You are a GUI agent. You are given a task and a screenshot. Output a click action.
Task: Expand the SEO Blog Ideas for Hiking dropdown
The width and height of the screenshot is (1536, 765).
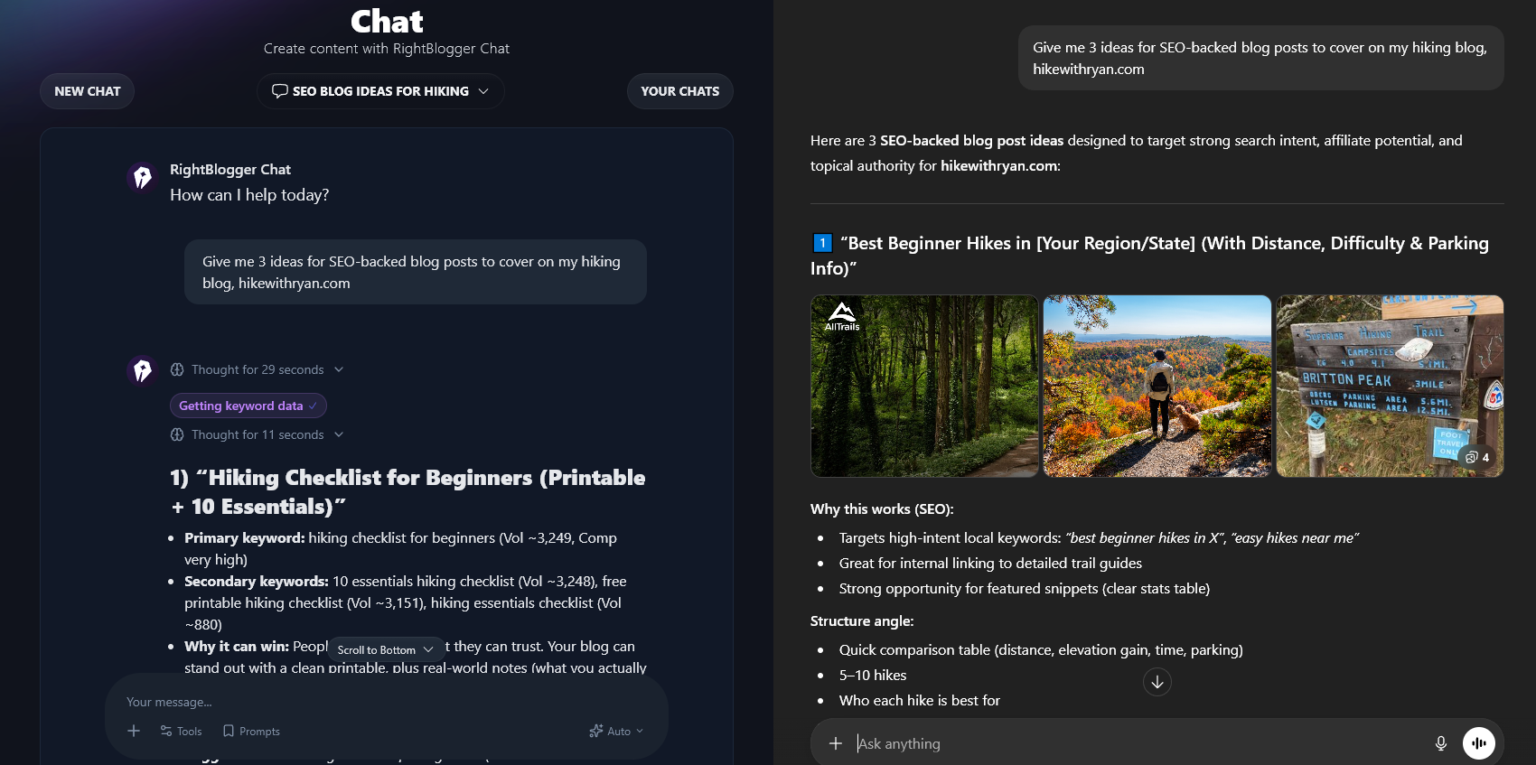pos(380,91)
